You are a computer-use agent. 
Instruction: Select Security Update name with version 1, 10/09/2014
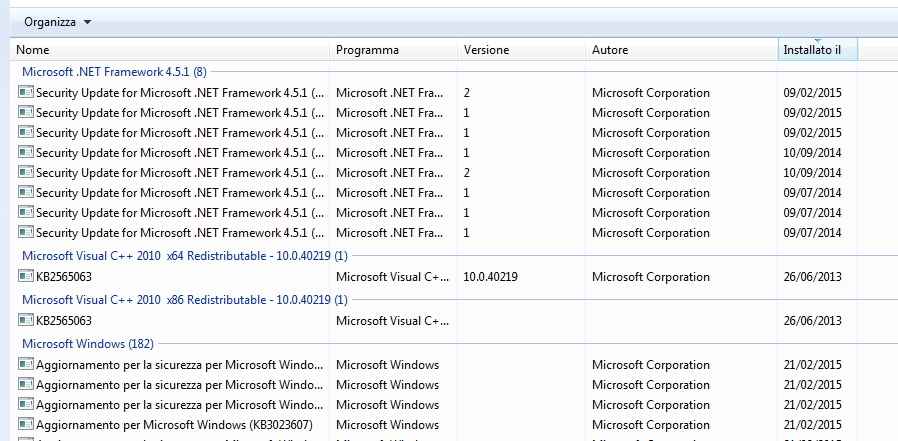click(180, 153)
